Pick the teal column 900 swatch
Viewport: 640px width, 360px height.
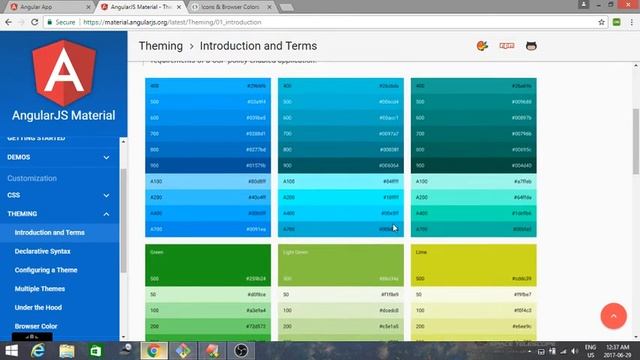(473, 165)
